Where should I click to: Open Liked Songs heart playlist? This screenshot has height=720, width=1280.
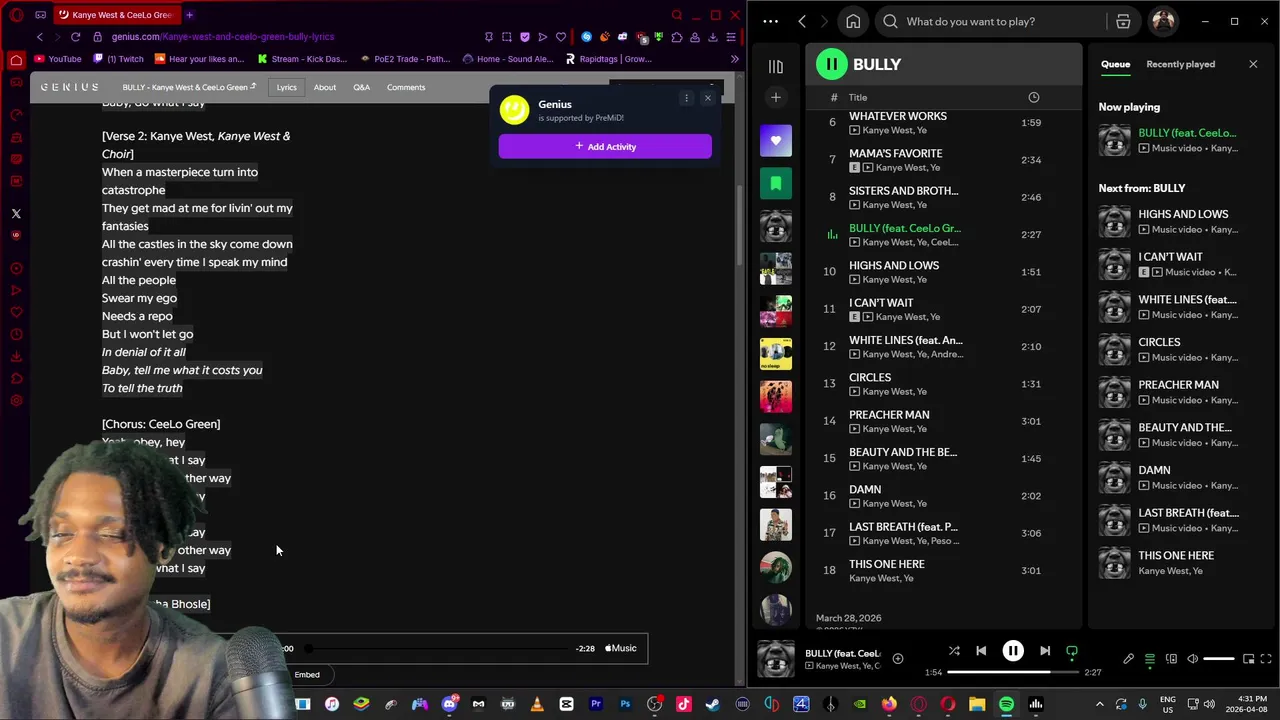(x=776, y=141)
